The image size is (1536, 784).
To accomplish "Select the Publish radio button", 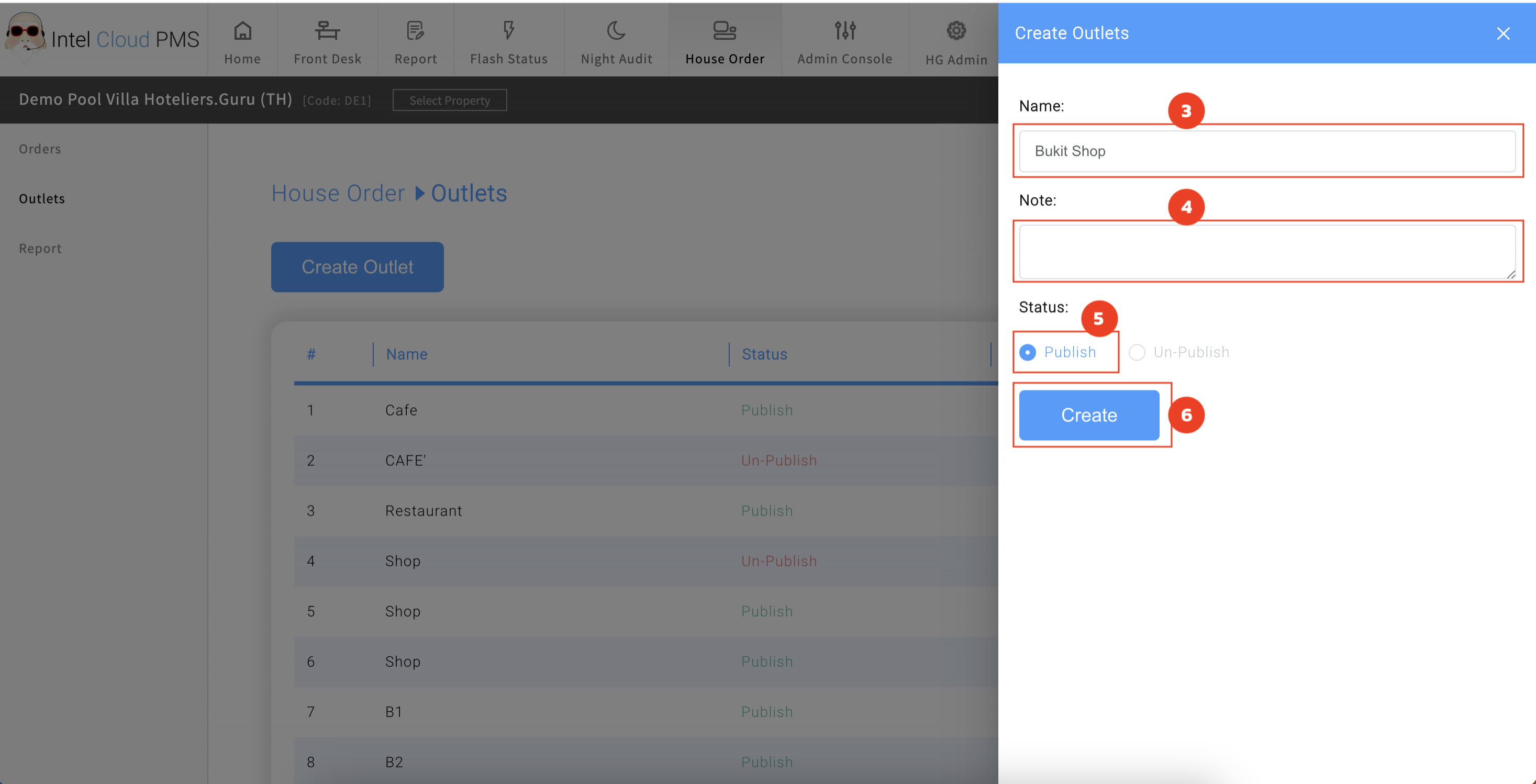I will [x=1027, y=352].
